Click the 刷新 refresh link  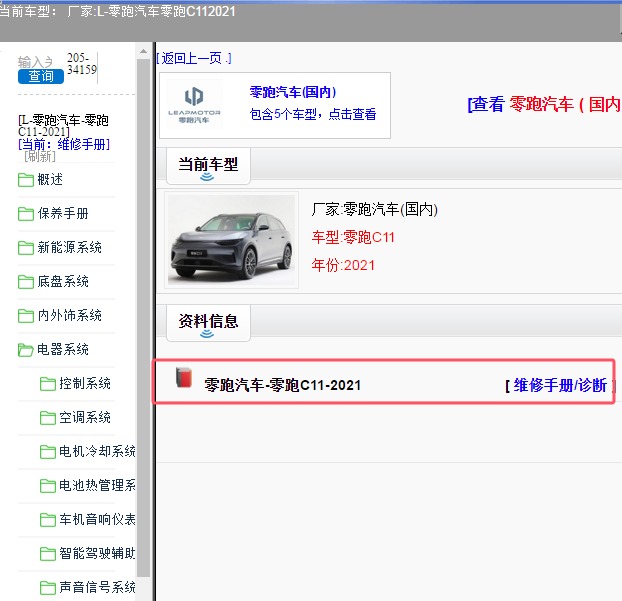click(x=40, y=156)
